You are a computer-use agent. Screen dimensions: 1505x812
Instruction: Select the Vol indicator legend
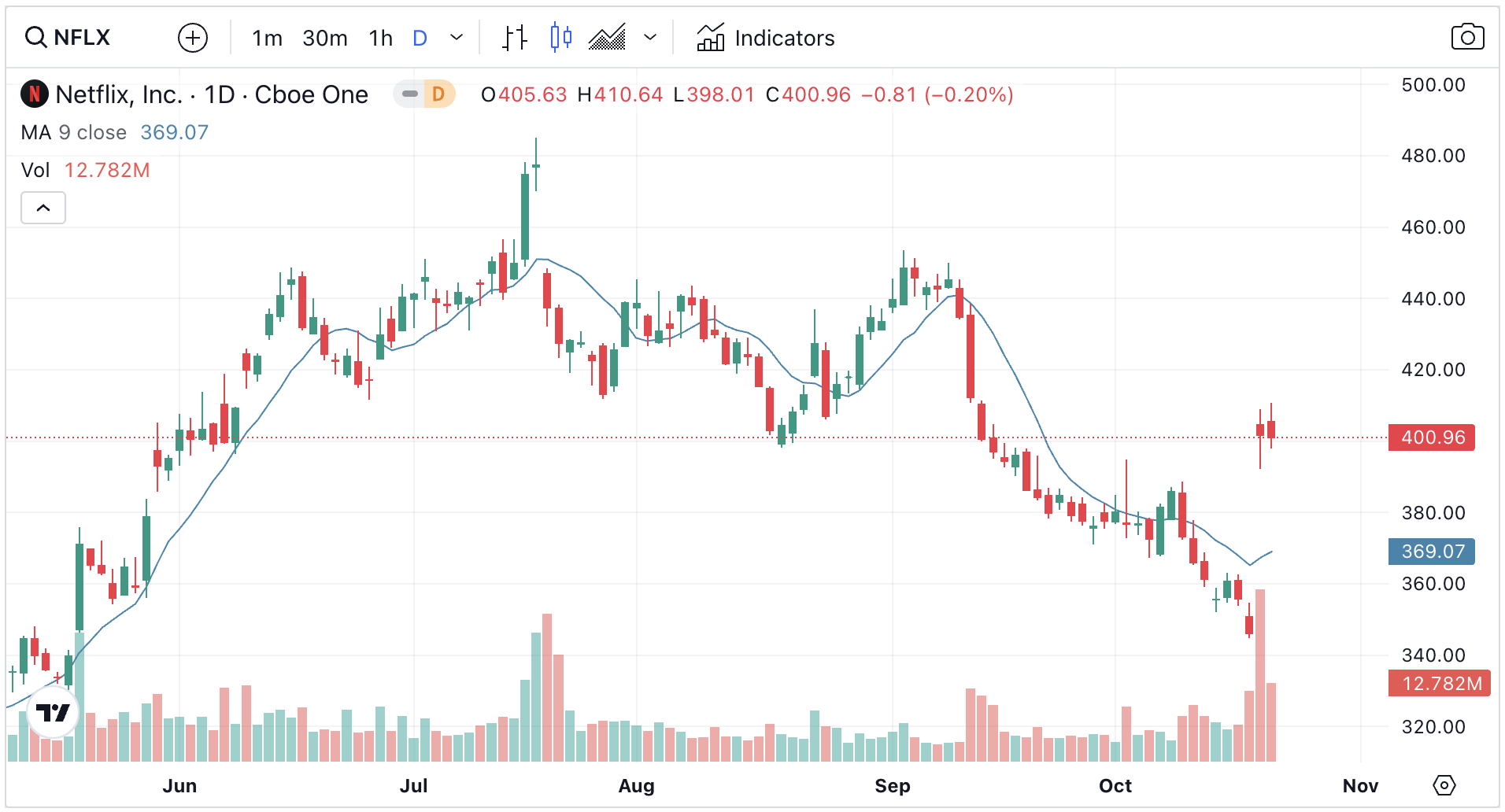35,170
